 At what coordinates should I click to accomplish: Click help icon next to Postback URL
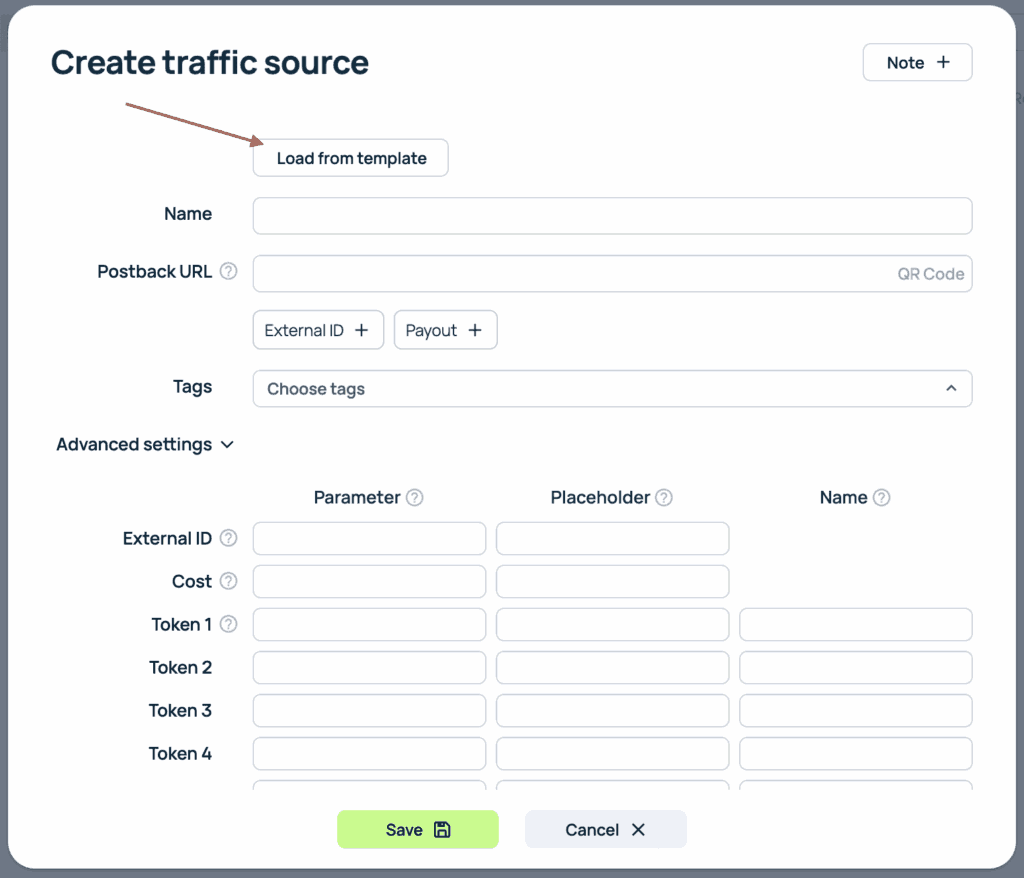tap(229, 271)
